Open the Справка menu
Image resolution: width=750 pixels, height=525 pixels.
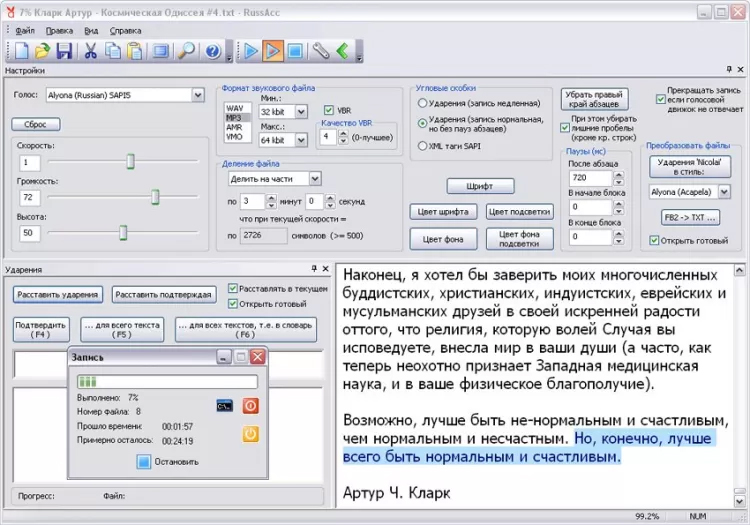tap(125, 30)
